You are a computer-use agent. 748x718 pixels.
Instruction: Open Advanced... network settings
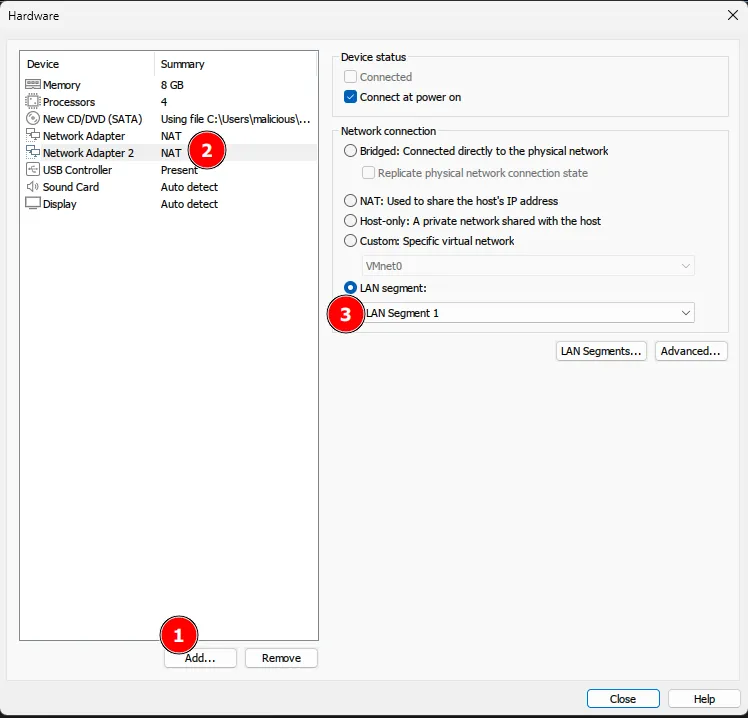pos(691,351)
